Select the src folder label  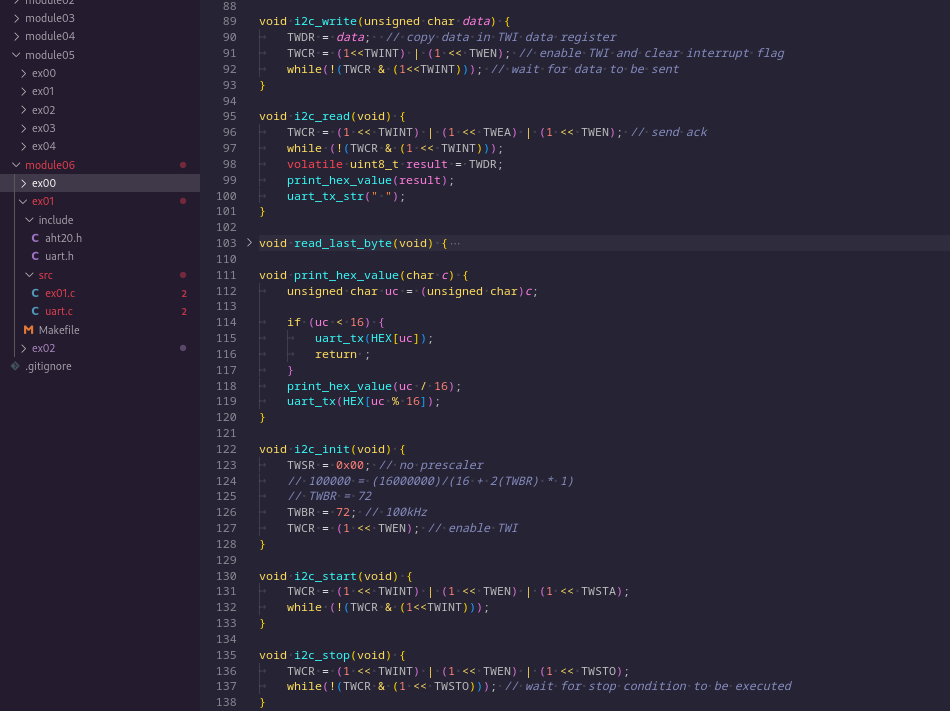click(45, 275)
